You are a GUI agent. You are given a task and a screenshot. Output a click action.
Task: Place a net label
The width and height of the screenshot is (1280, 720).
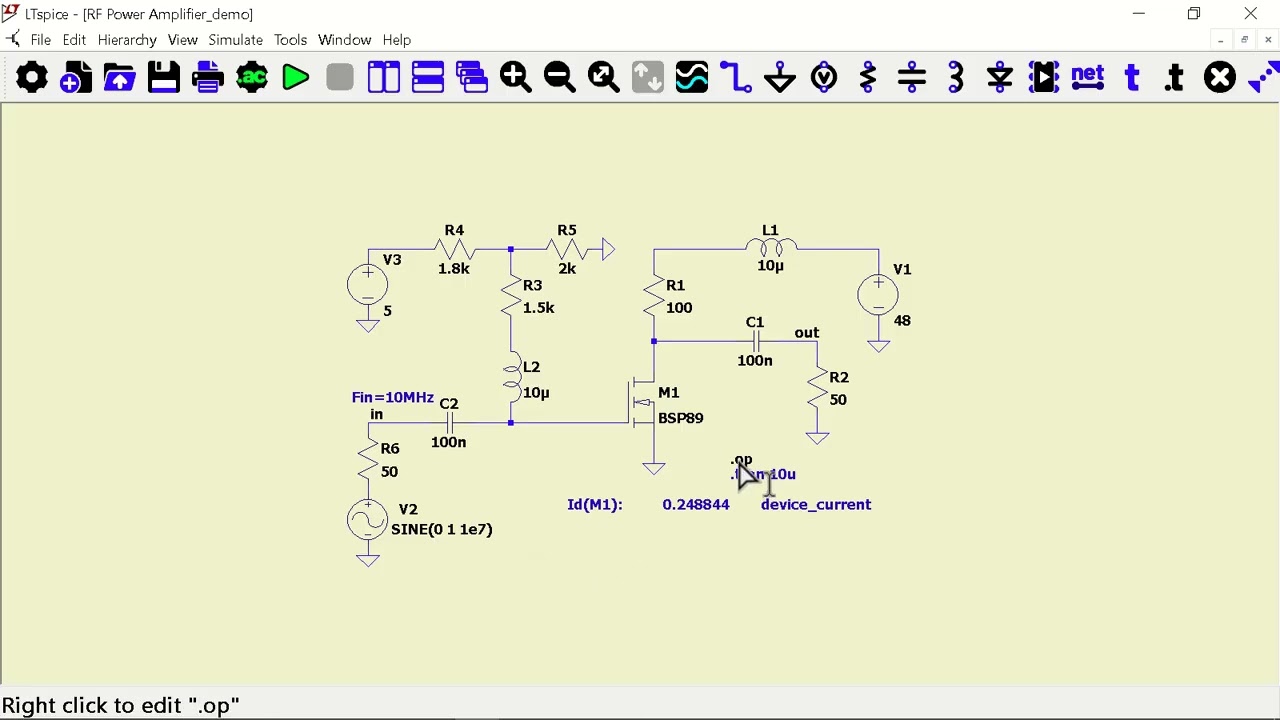coord(1087,77)
